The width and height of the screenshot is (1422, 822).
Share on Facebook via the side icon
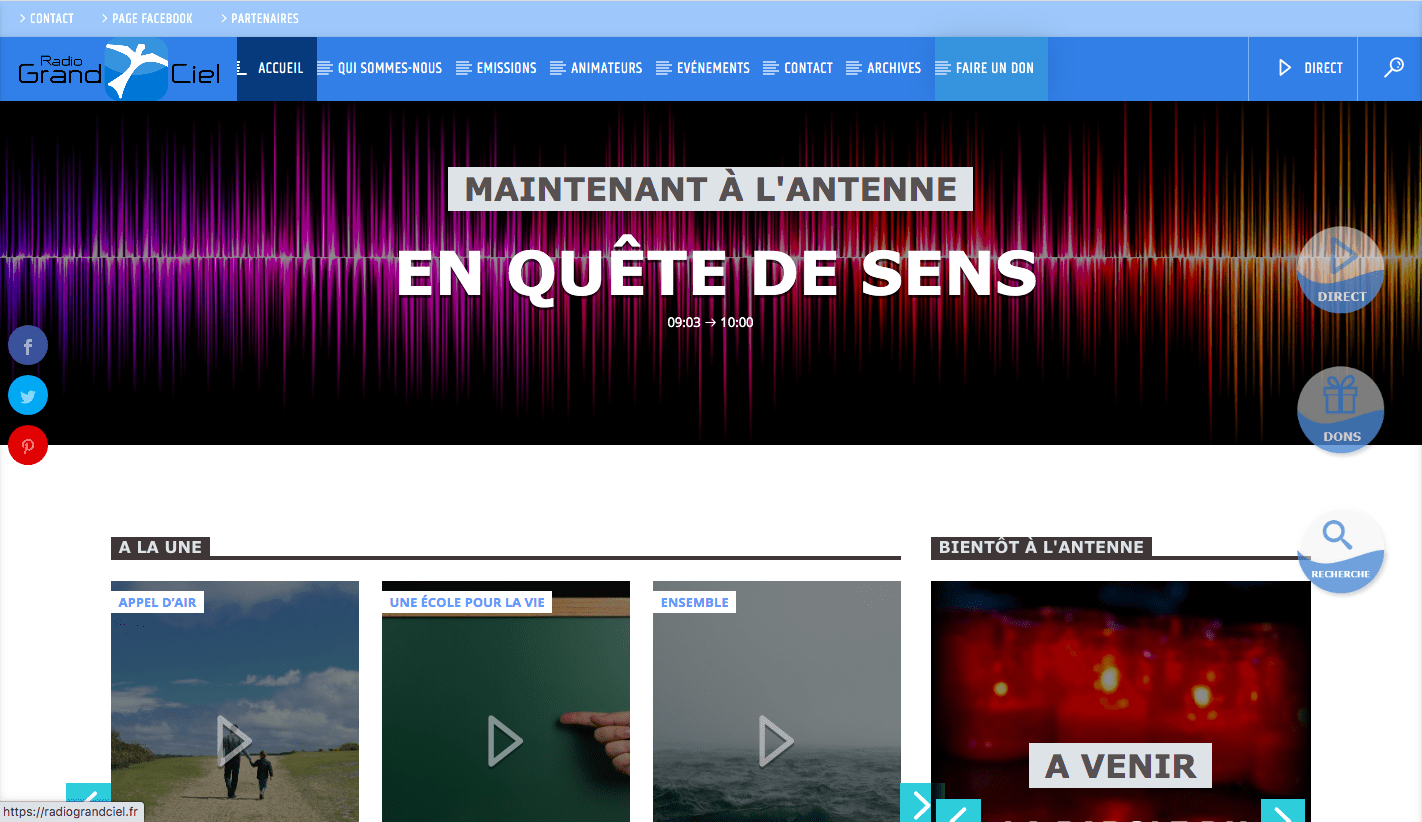point(28,347)
